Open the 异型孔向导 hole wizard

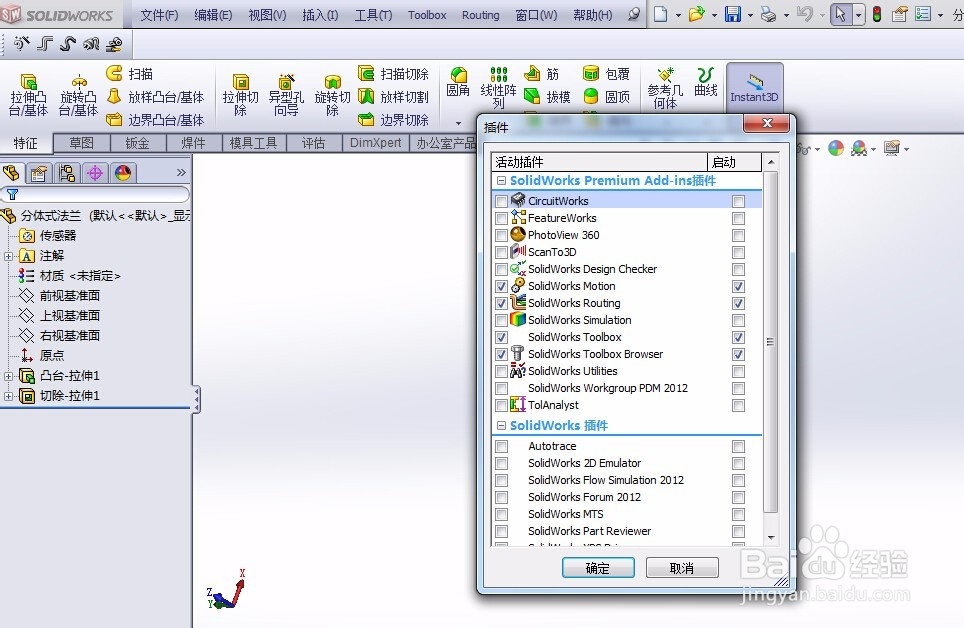pos(286,95)
